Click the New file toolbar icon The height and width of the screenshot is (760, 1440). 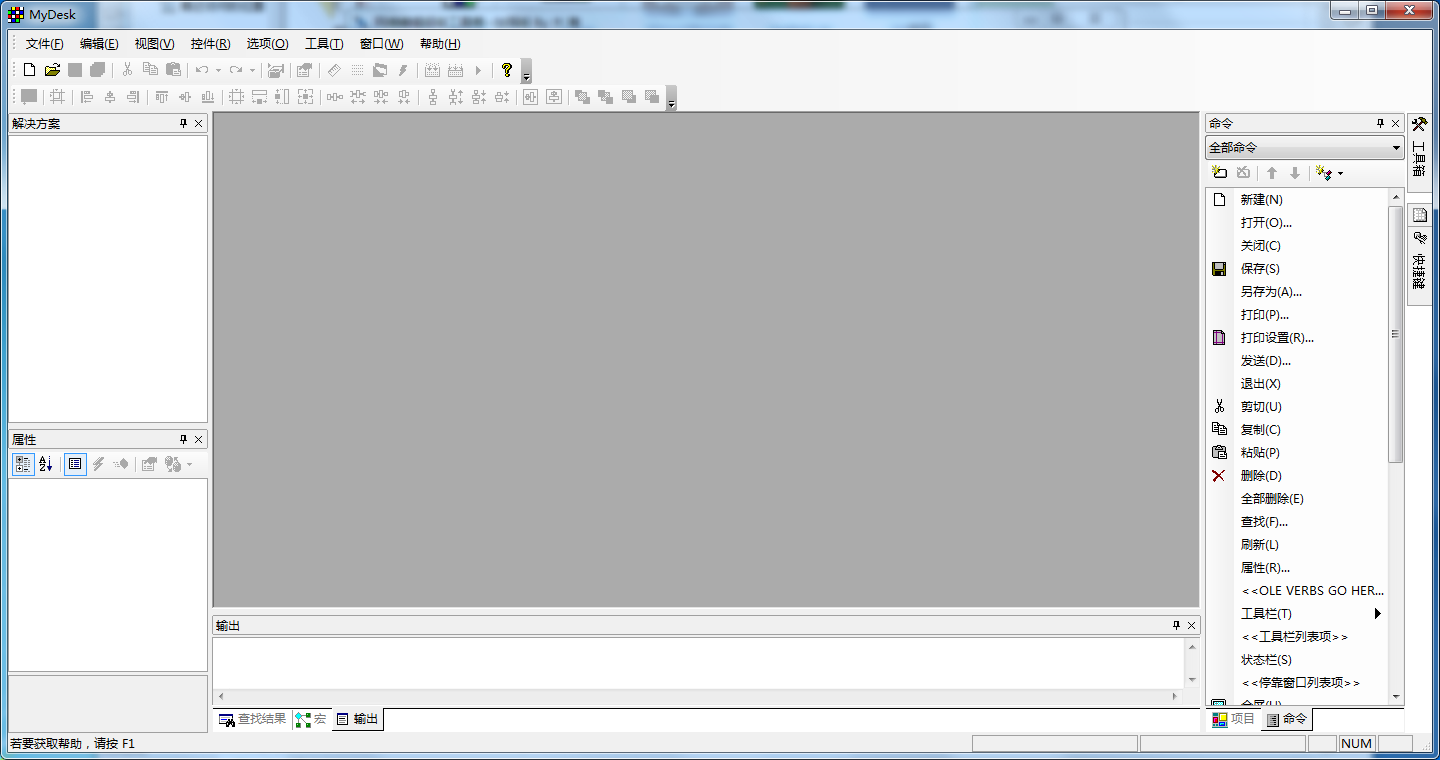pyautogui.click(x=29, y=70)
